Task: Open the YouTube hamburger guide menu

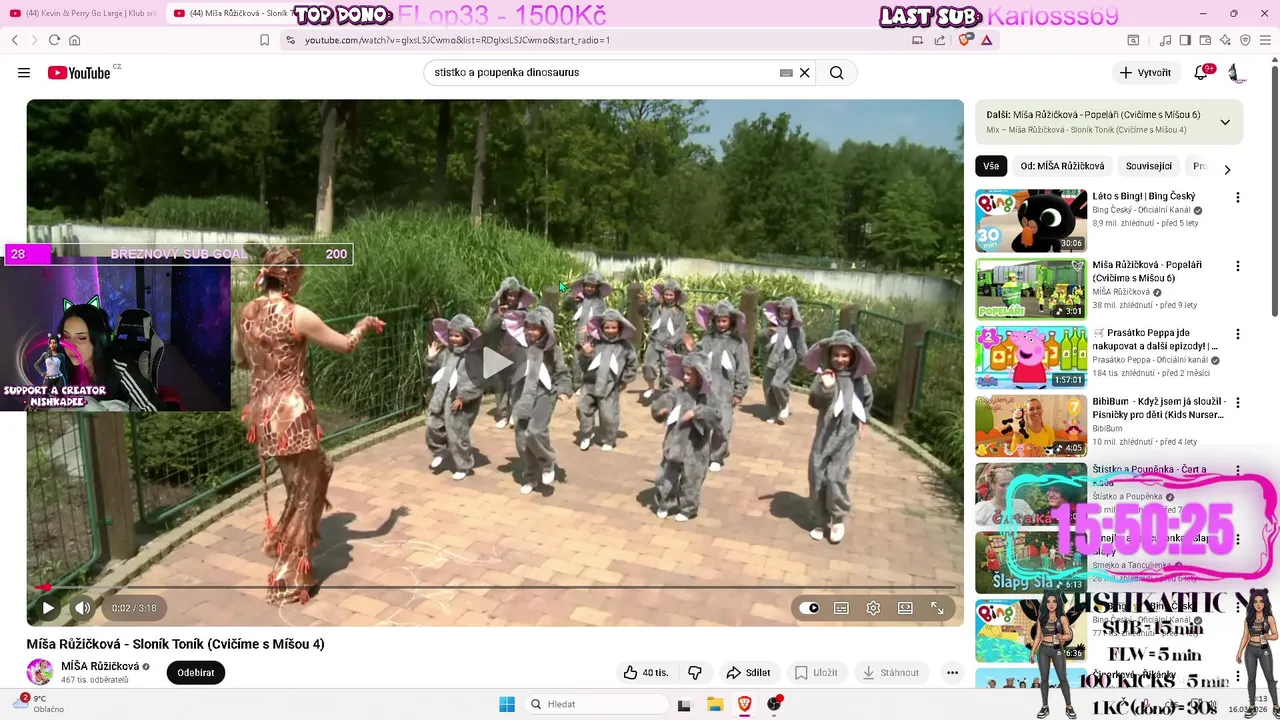Action: 24,73
